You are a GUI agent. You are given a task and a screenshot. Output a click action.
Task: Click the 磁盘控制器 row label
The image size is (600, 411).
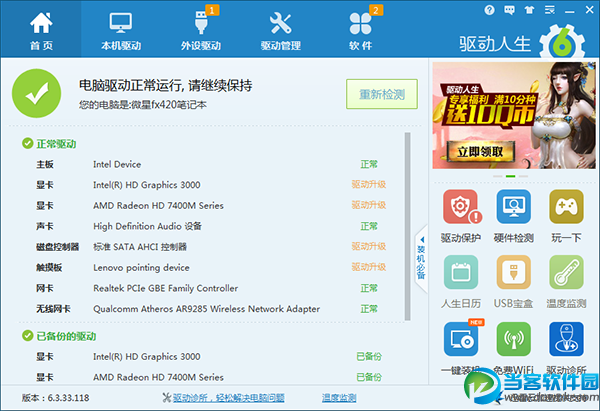click(x=57, y=247)
